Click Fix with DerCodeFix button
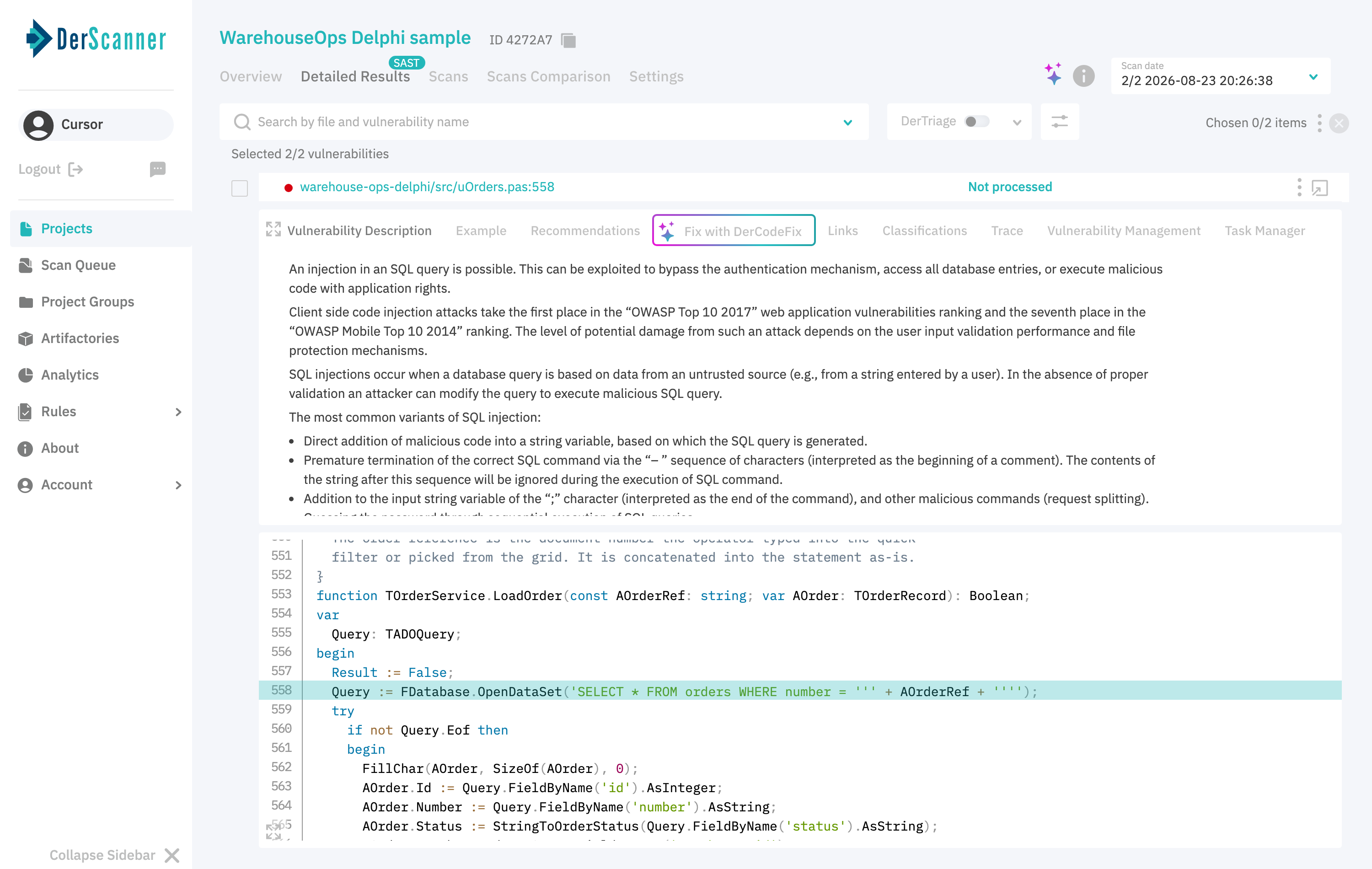Image resolution: width=1372 pixels, height=869 pixels. click(733, 230)
